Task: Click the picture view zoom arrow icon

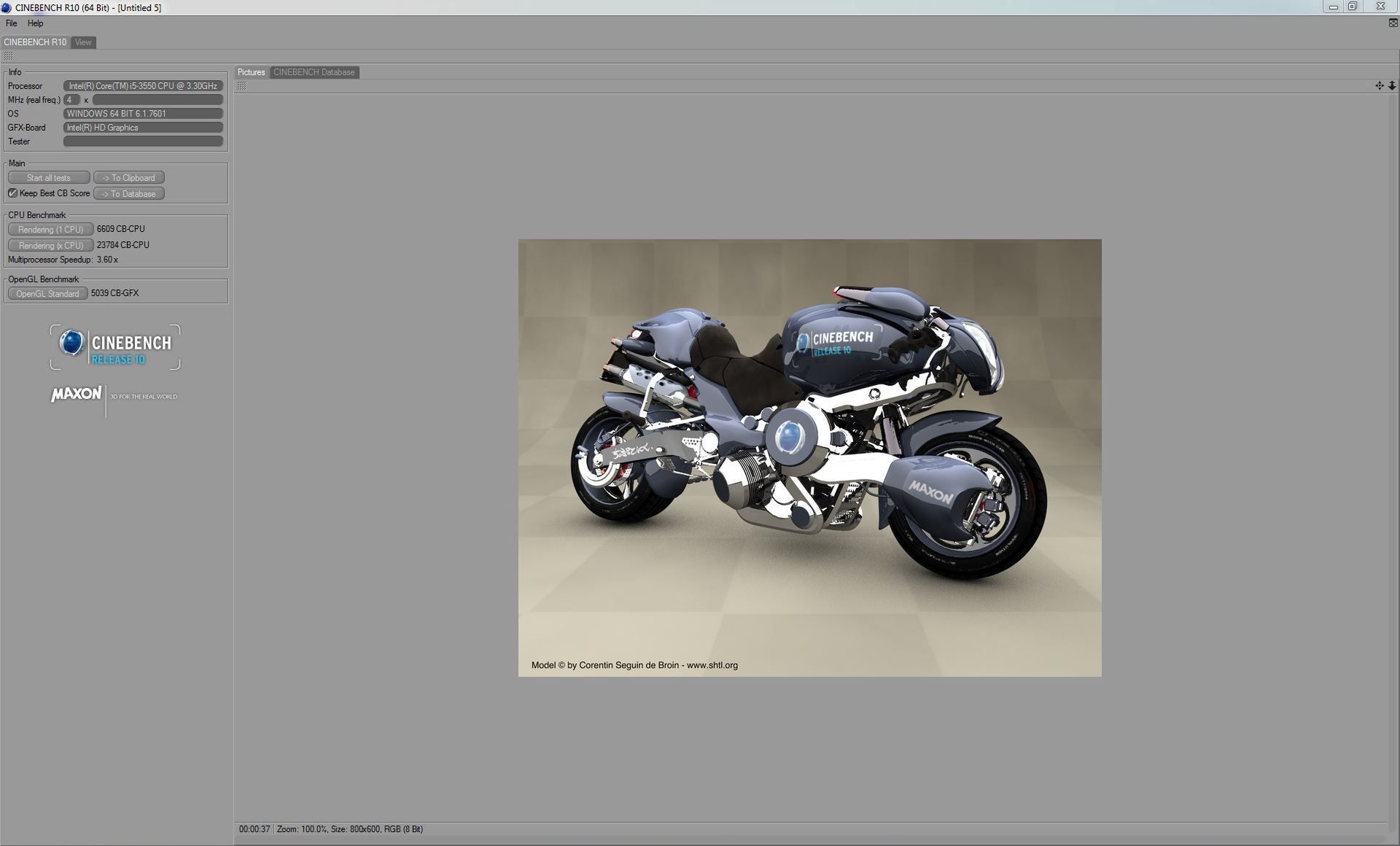Action: tap(1391, 86)
